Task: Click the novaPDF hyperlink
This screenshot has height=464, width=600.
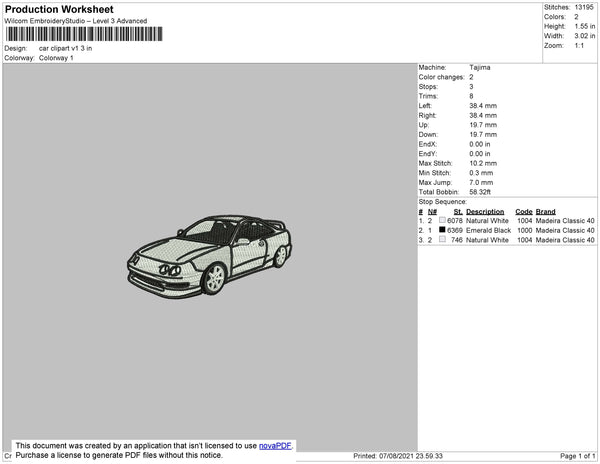Action: coord(277,445)
